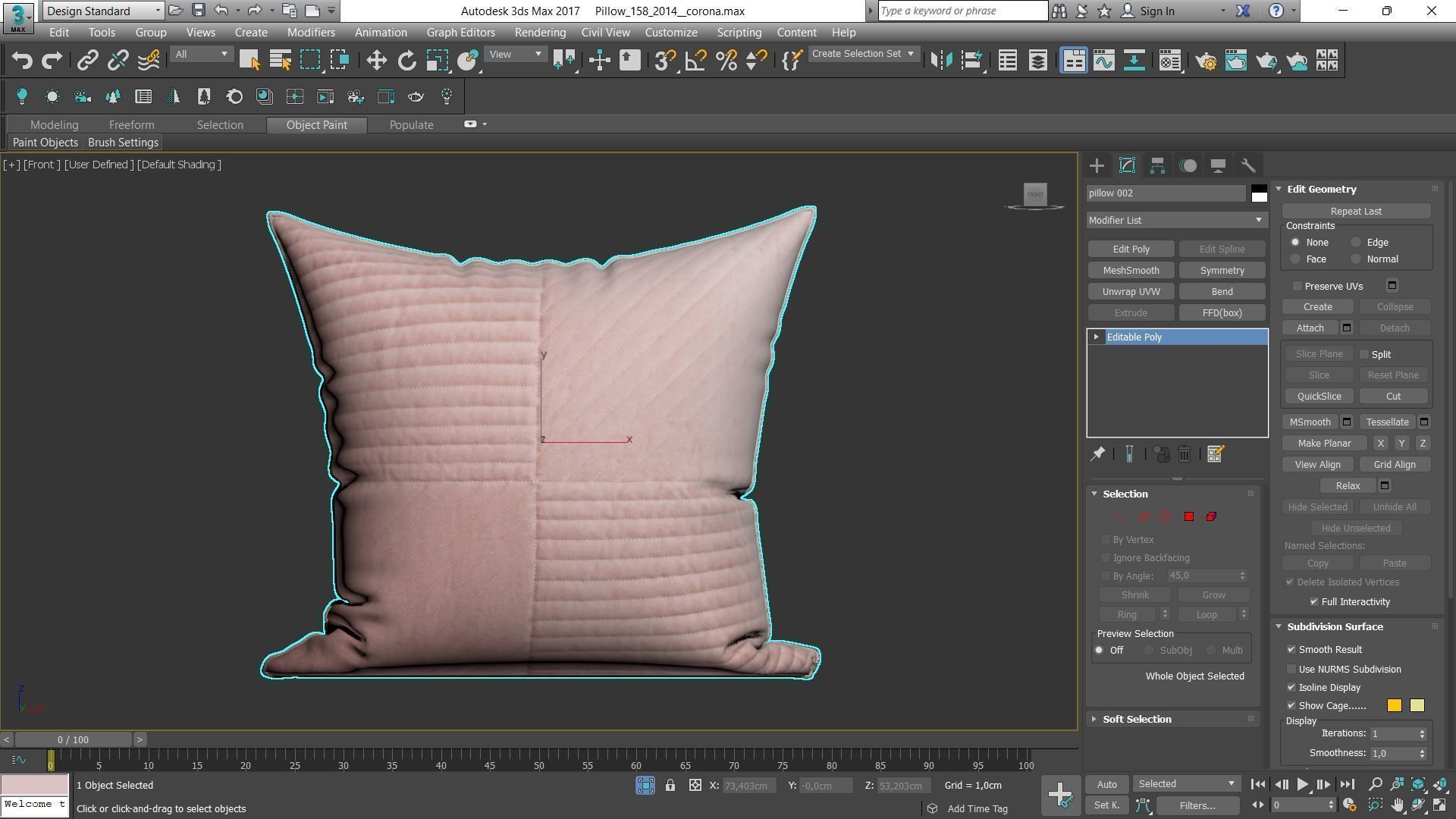Screen dimensions: 1456x819
Task: Open the Modifiers menu
Action: tap(311, 33)
